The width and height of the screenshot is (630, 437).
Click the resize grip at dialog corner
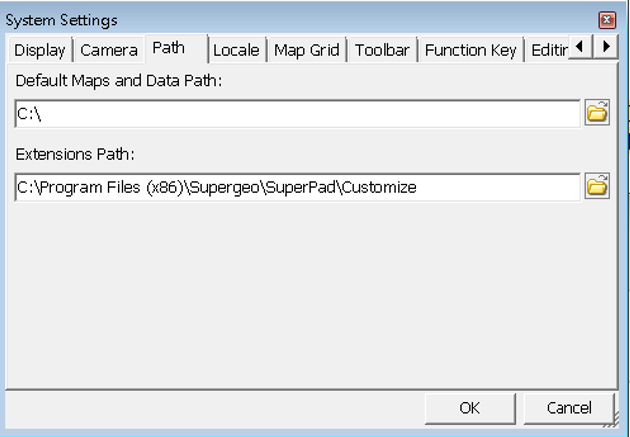(x=611, y=421)
